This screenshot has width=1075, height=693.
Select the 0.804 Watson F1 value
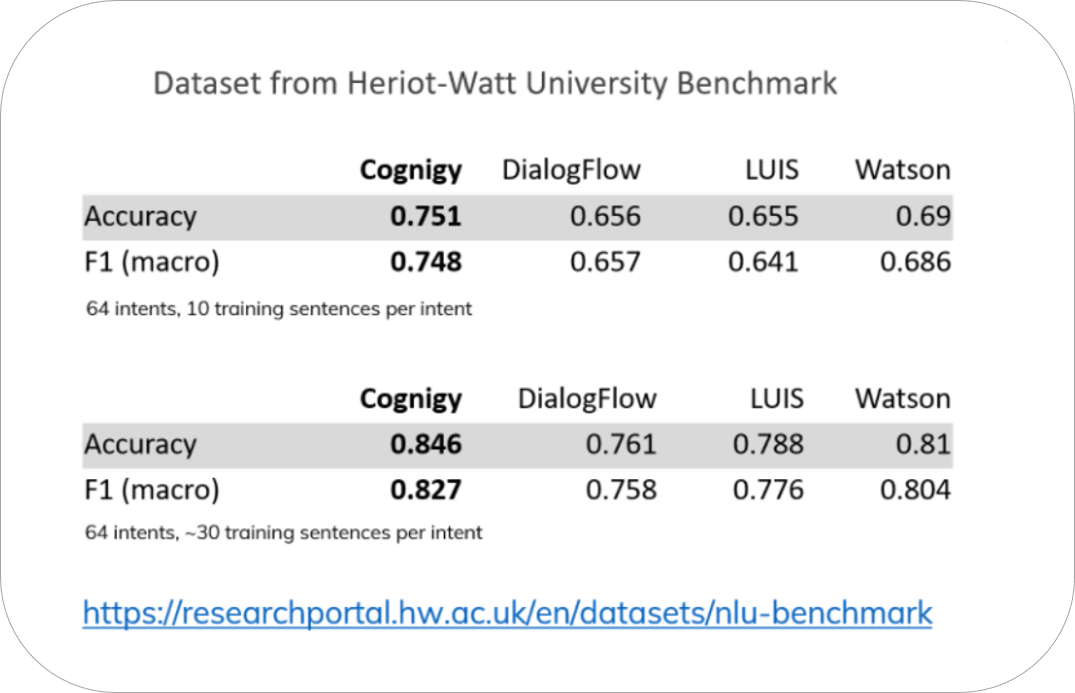tap(915, 490)
